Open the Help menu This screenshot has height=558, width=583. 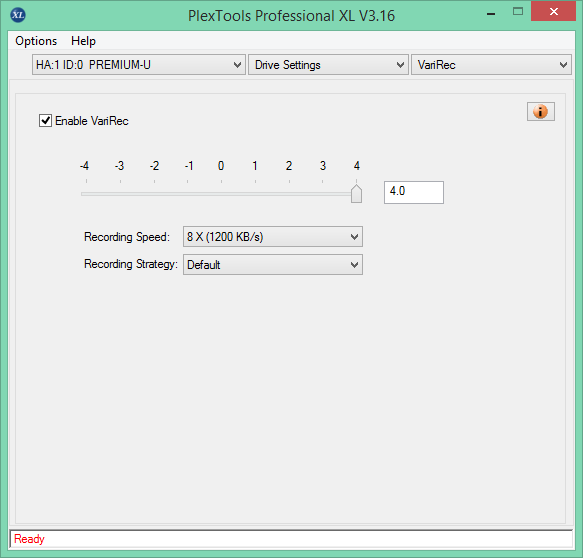(x=83, y=41)
